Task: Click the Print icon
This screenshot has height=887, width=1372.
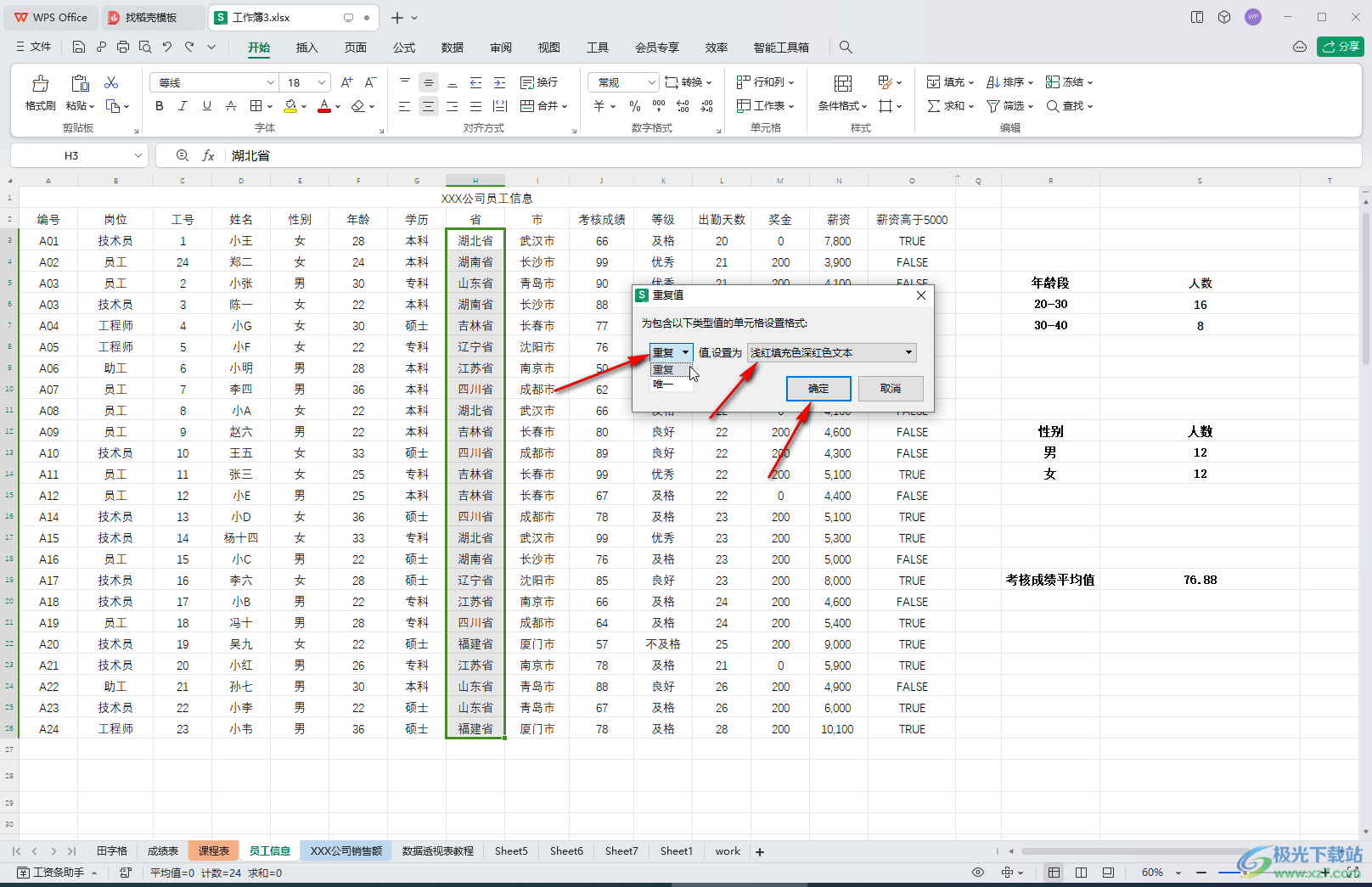Action: tap(123, 47)
